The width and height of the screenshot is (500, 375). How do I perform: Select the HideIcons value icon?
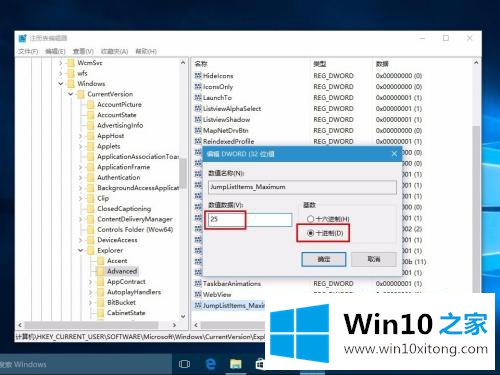point(198,76)
